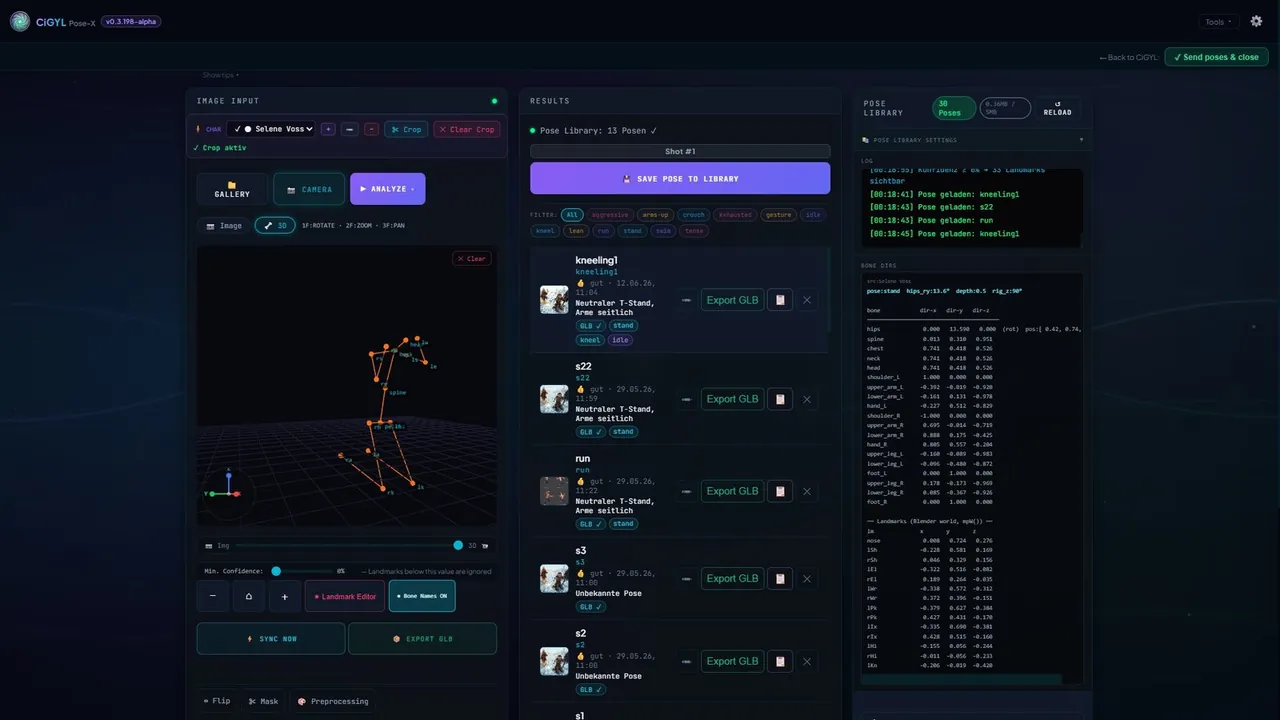This screenshot has width=1280, height=720.
Task: Click Back to CIGYL link
Action: (x=1129, y=58)
